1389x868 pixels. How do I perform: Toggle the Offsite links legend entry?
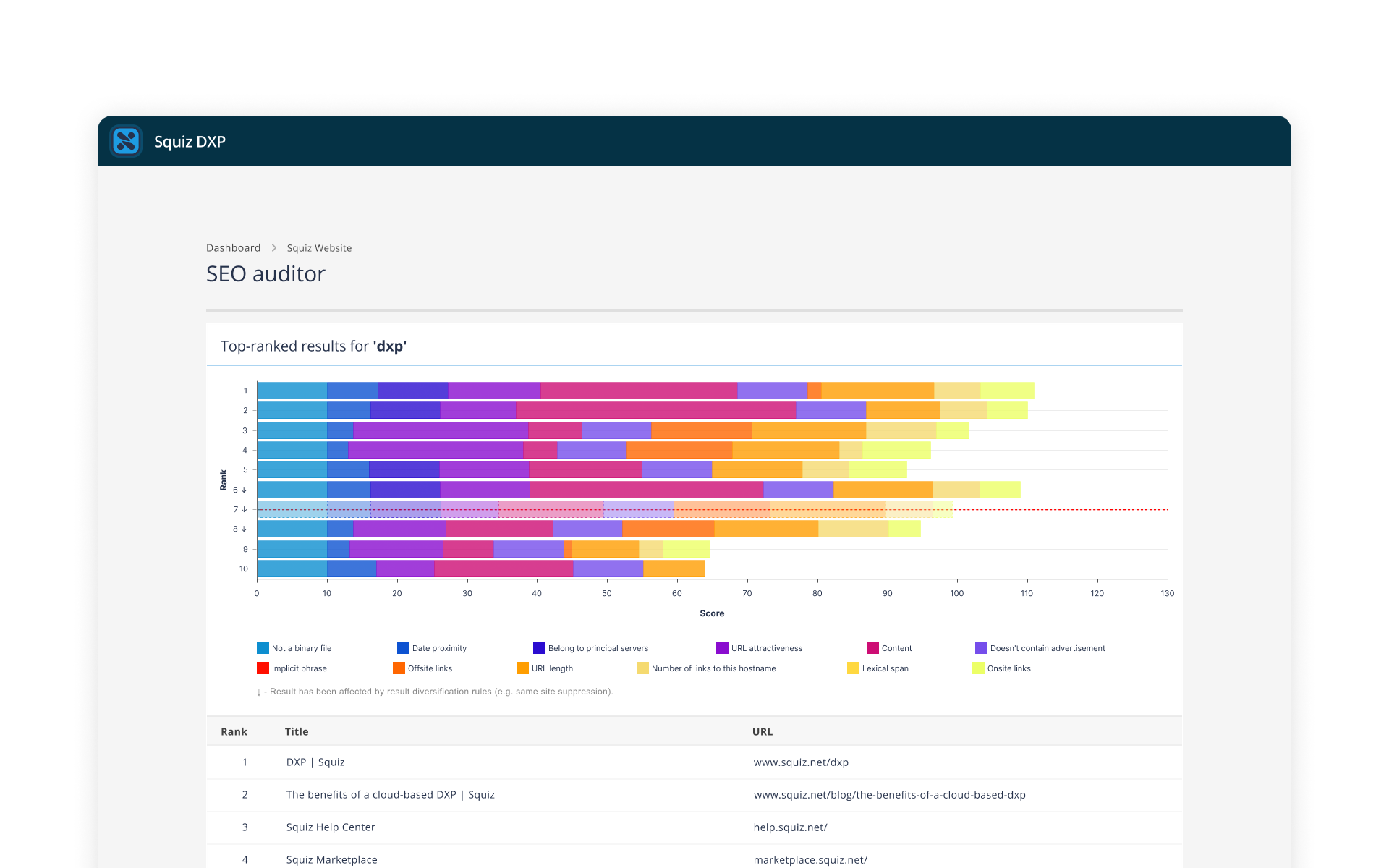coord(422,668)
